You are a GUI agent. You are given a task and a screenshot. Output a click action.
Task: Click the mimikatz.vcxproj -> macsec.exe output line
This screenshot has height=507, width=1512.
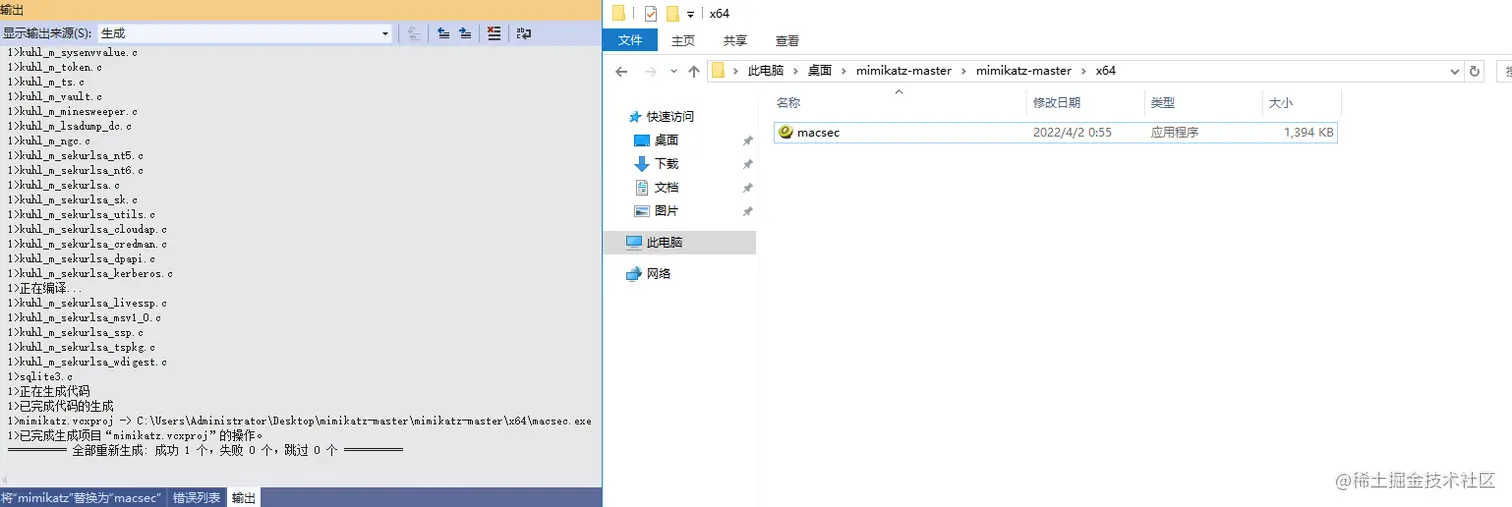coord(299,421)
